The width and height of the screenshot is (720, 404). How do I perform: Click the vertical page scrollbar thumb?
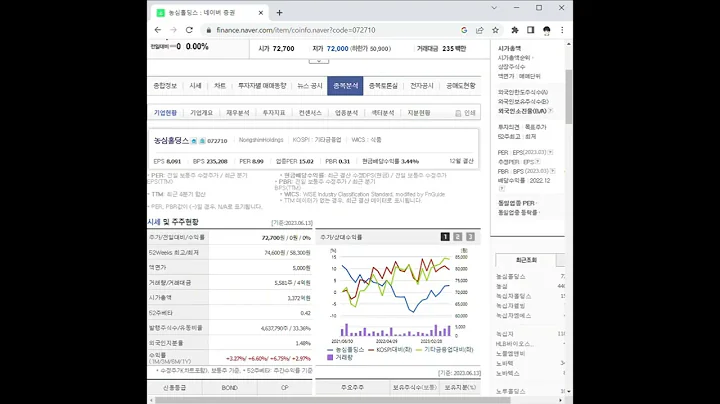(569, 96)
